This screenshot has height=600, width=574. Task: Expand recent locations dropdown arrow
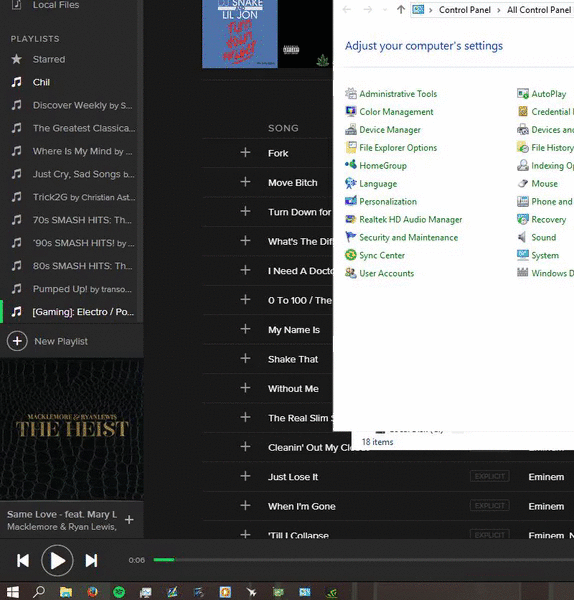pos(385,10)
